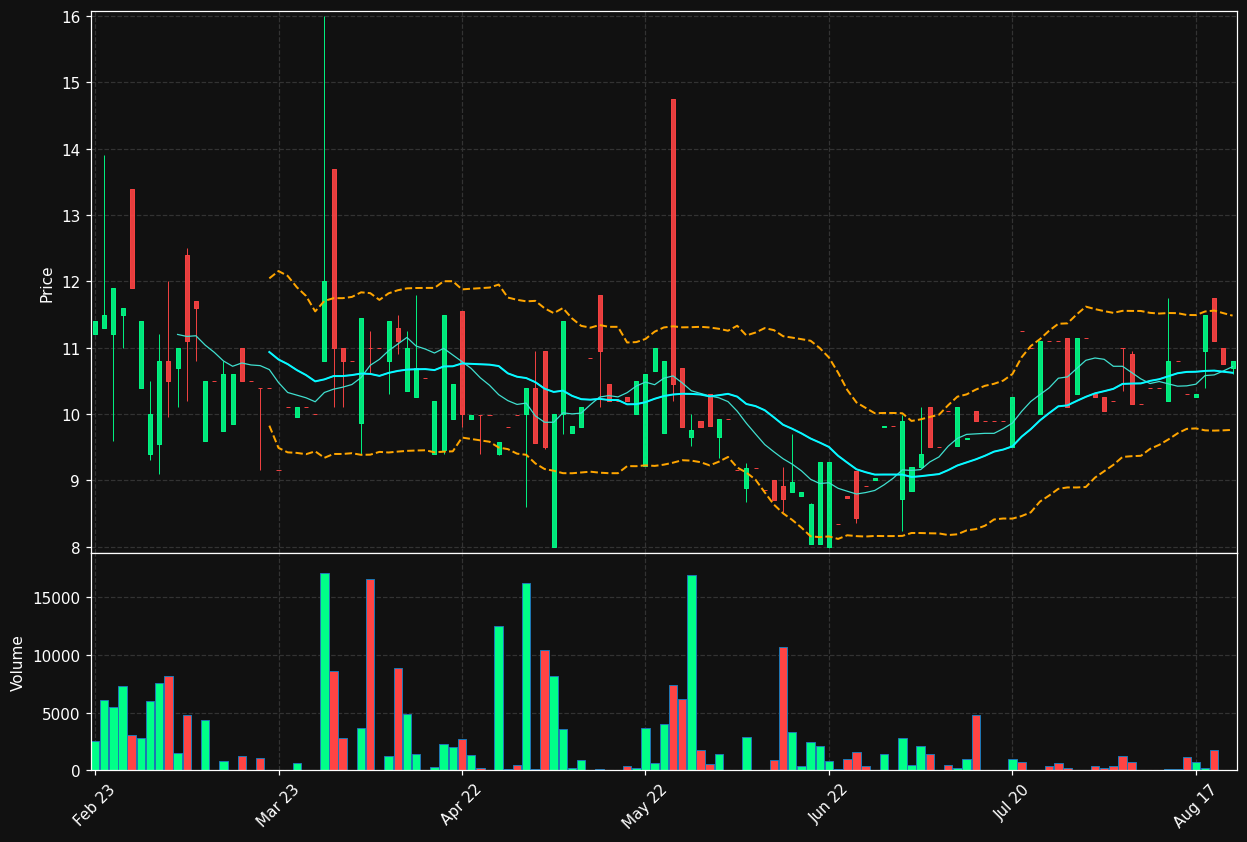Click the price axis tick "12"
The width and height of the screenshot is (1247, 842).
(x=71, y=282)
